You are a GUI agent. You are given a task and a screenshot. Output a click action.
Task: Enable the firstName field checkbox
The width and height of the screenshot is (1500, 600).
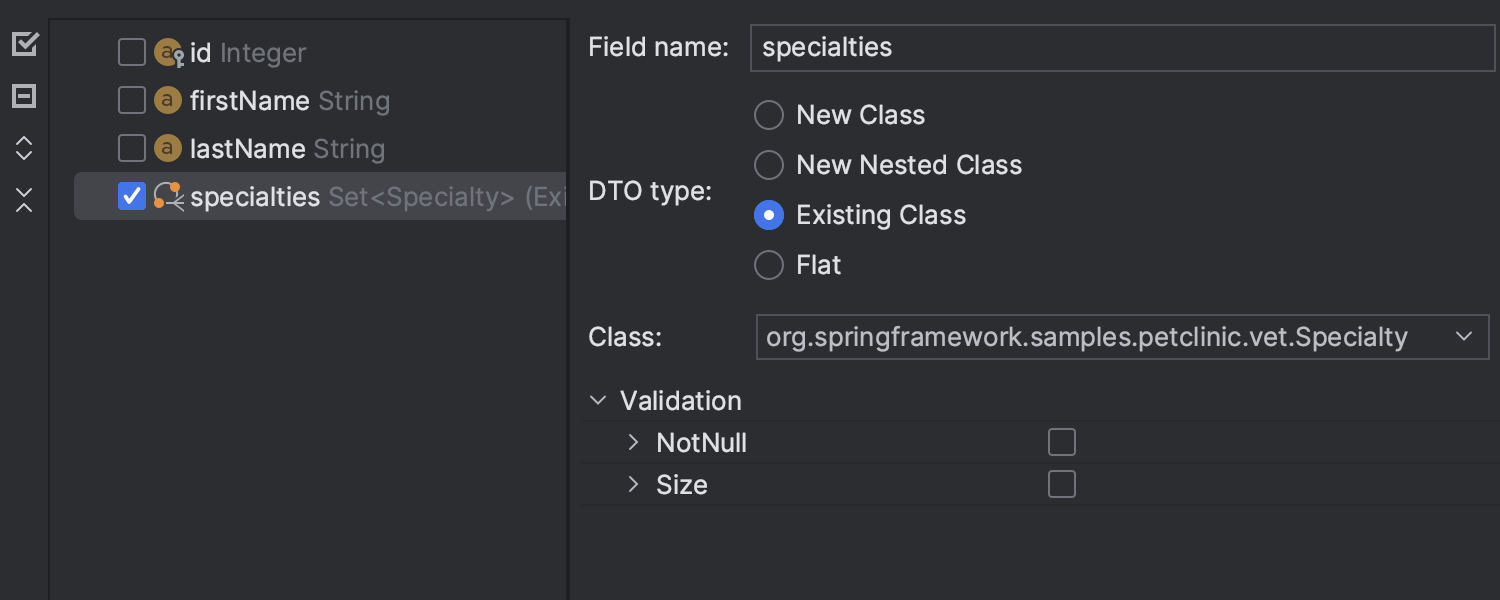click(x=132, y=100)
